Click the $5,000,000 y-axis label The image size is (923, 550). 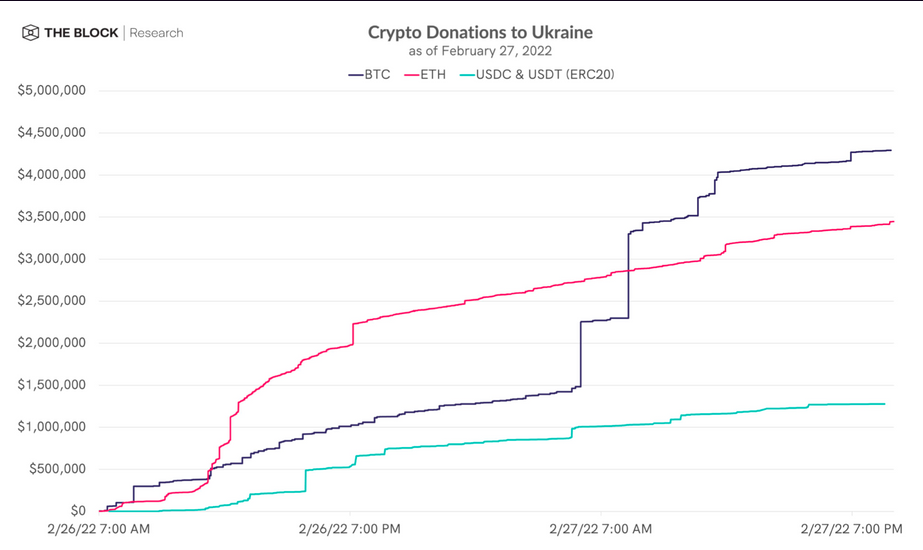(50, 90)
